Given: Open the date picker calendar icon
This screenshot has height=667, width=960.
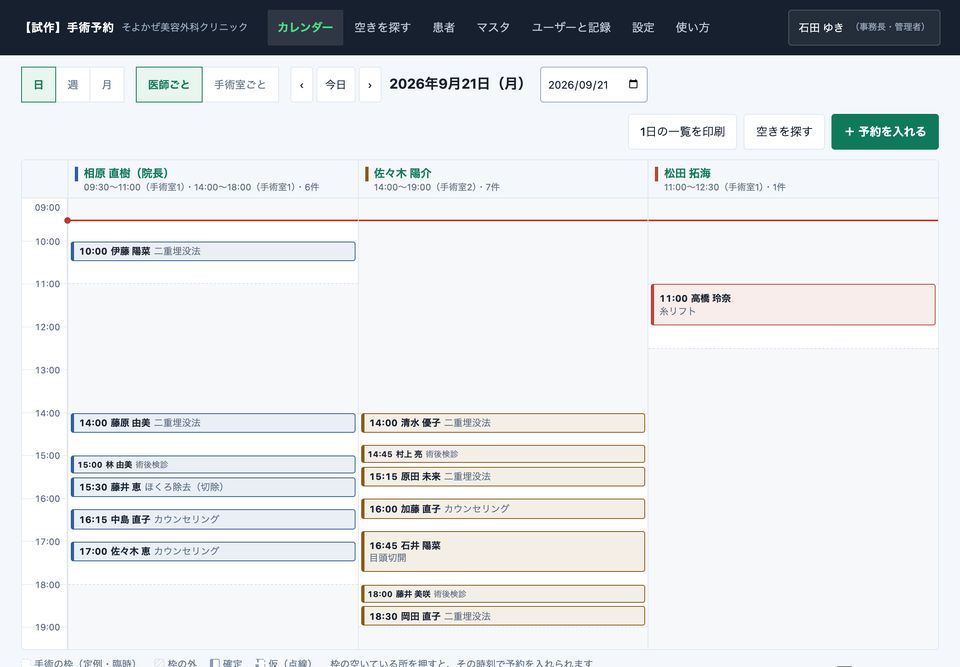Looking at the screenshot, I should tap(633, 85).
